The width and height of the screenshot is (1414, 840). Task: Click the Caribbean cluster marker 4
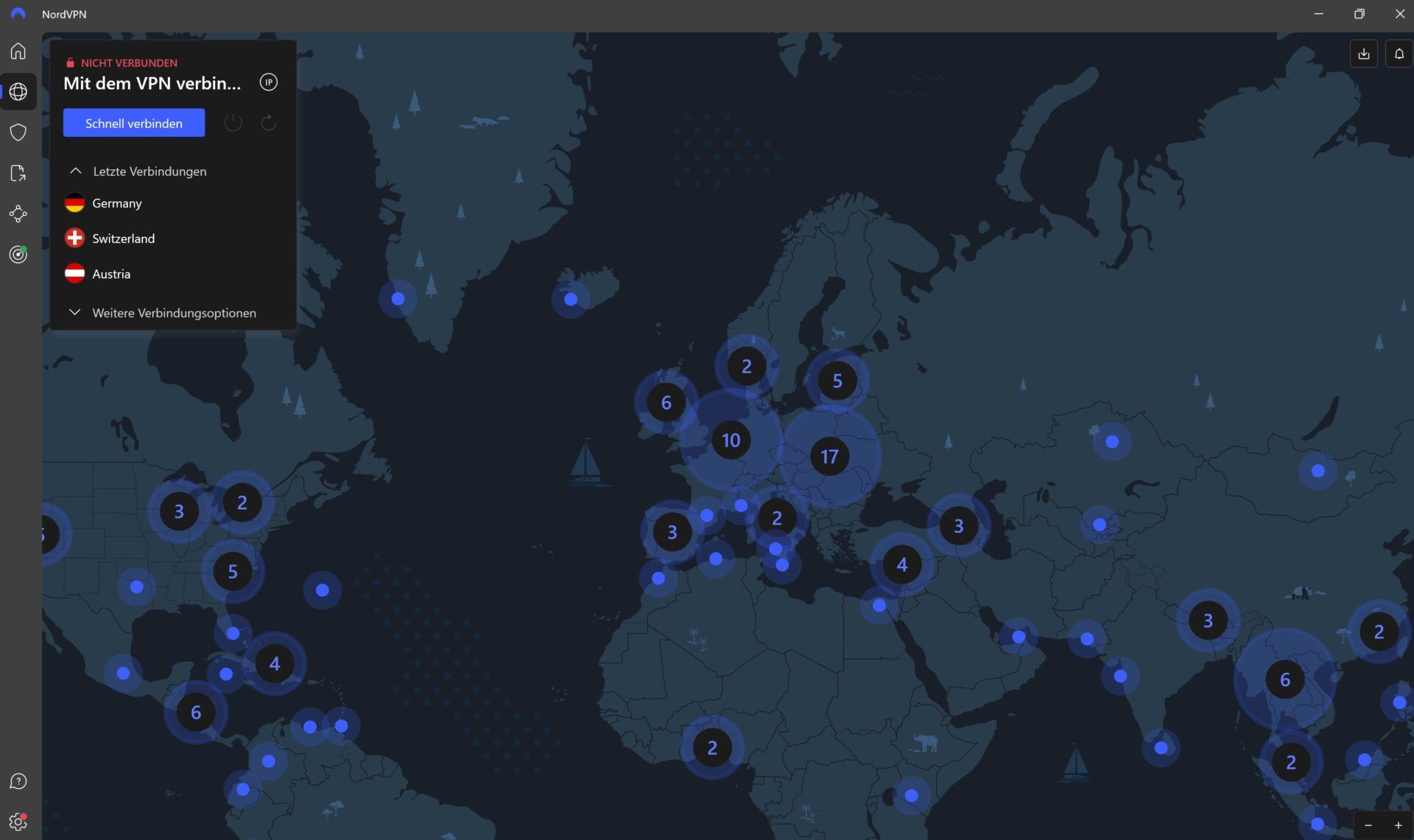coord(275,664)
